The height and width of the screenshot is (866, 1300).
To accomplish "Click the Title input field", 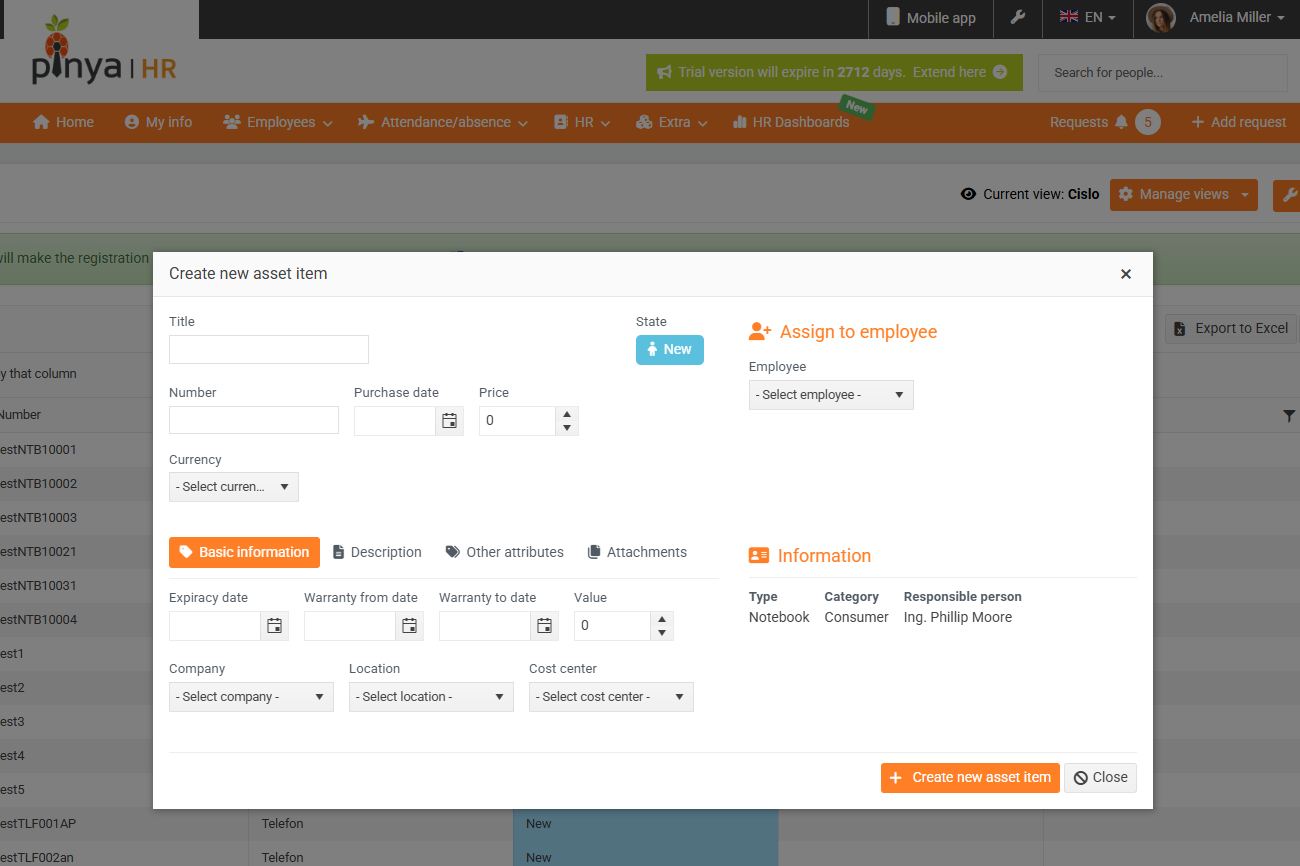I will click(x=269, y=350).
